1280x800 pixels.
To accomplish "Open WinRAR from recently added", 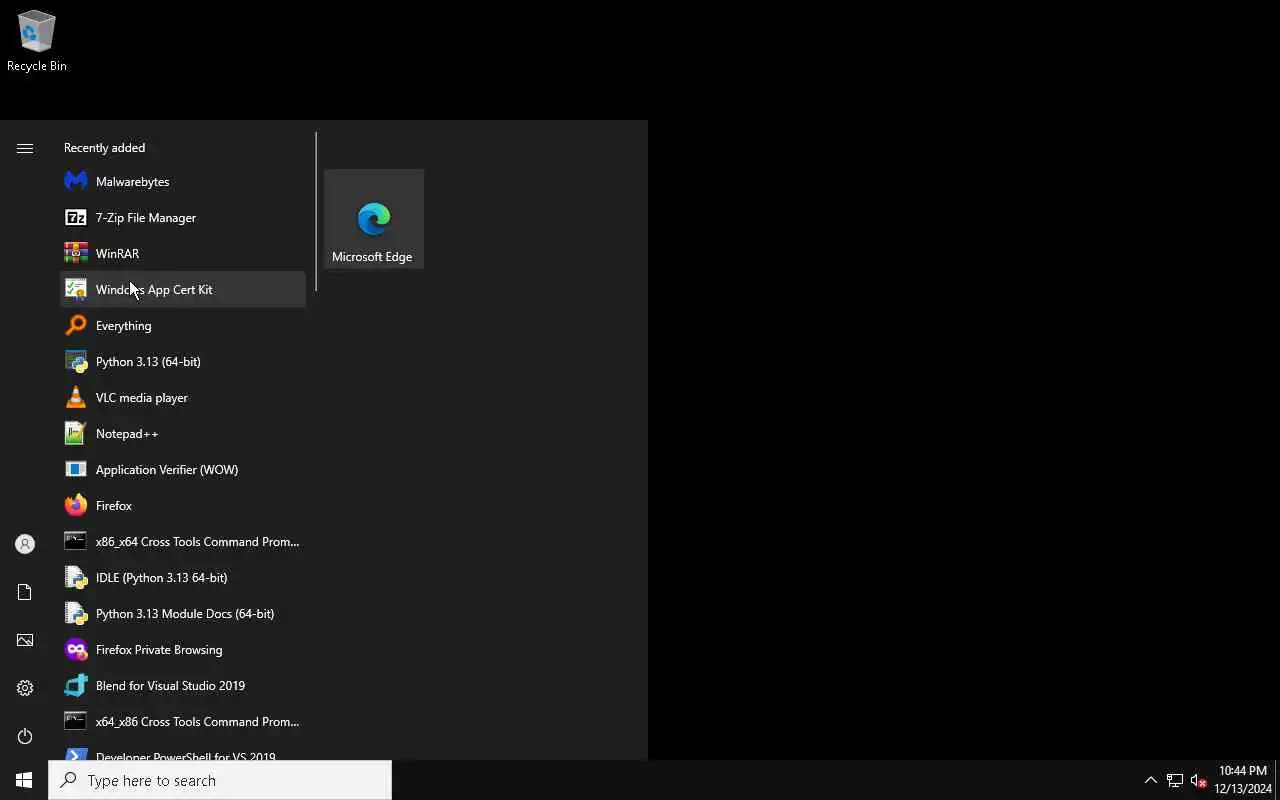I will pyautogui.click(x=183, y=254).
